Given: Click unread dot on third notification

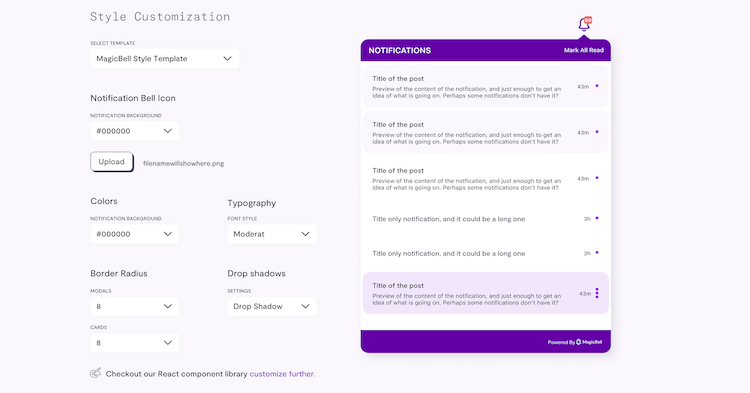Looking at the screenshot, I should click(x=597, y=178).
